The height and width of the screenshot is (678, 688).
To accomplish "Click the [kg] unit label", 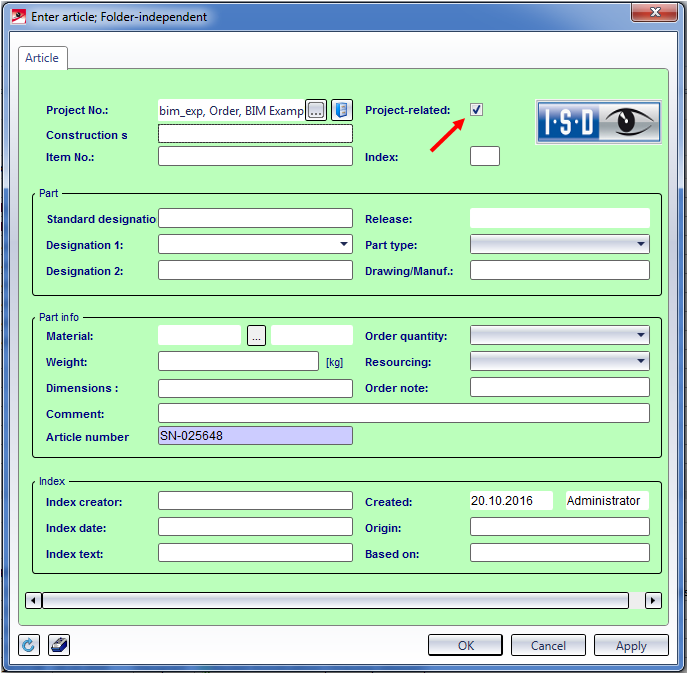I will pos(334,362).
